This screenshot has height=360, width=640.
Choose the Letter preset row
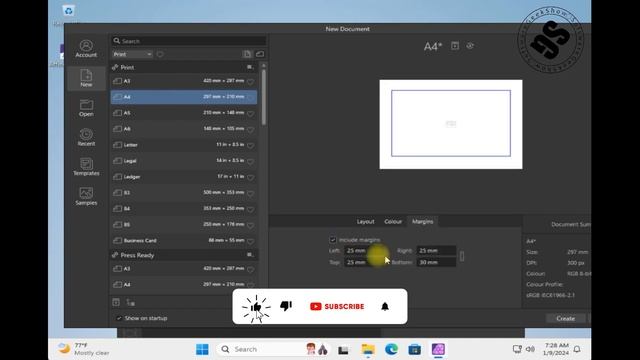(184, 145)
